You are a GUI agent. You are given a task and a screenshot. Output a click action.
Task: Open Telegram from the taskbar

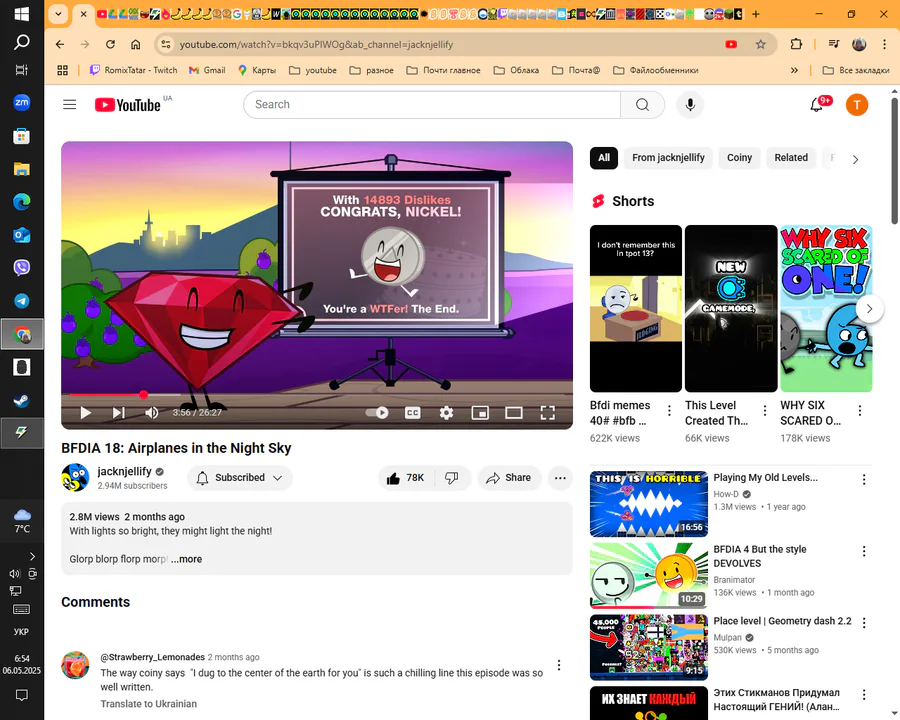tap(22, 301)
